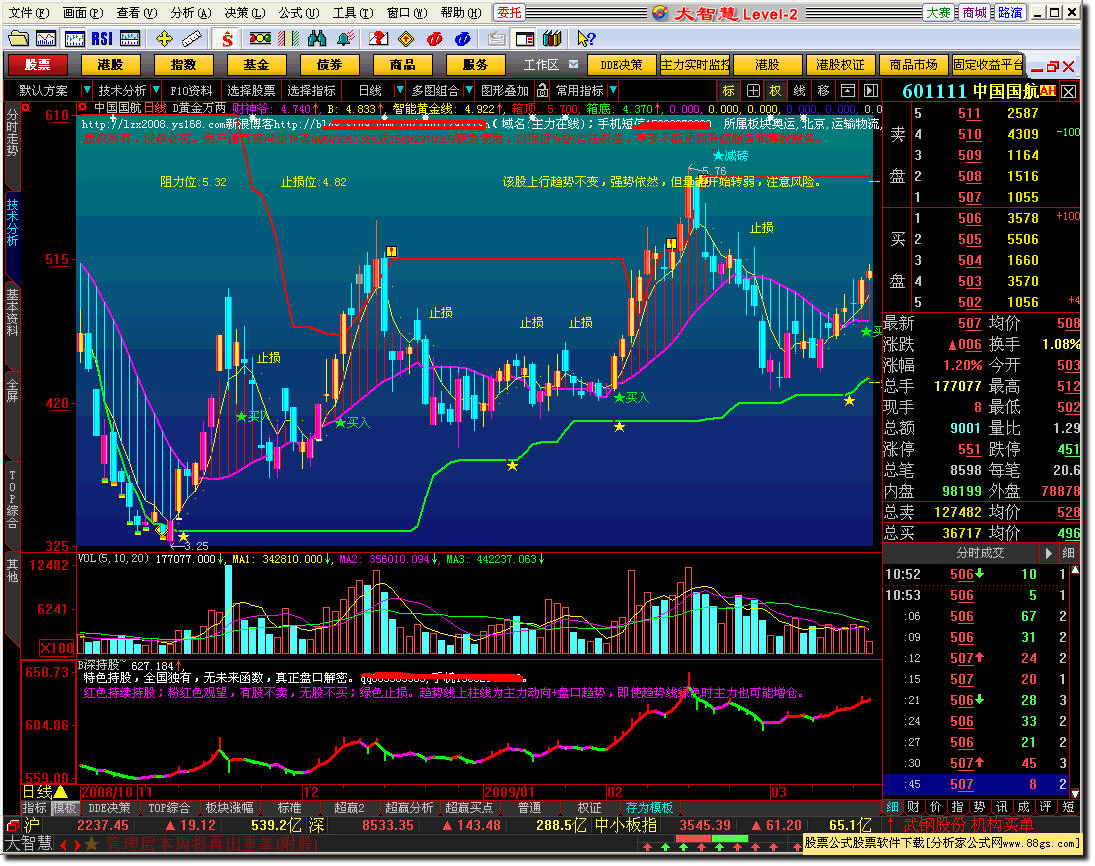The width and height of the screenshot is (1095, 866).
Task: Toggle the 线 line button
Action: 800,90
